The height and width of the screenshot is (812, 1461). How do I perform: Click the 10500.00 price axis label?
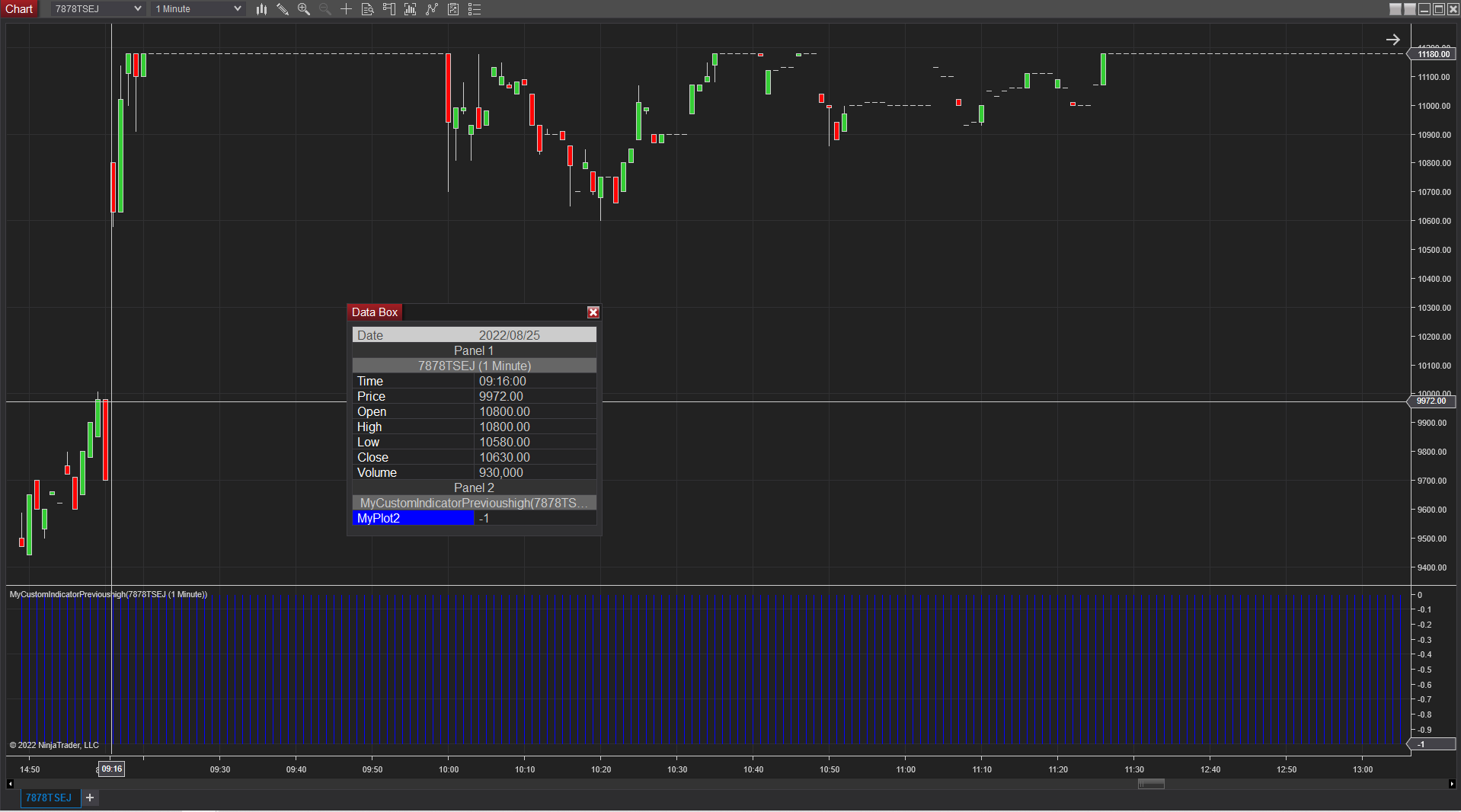click(1434, 250)
